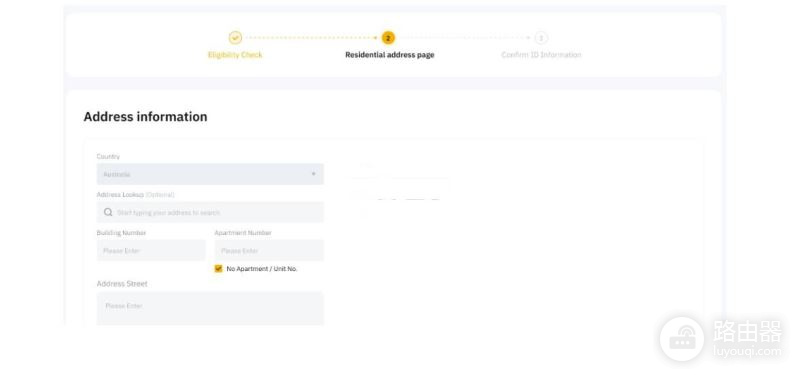The height and width of the screenshot is (379, 800).
Task: Click the Building Number label
Action: click(121, 233)
